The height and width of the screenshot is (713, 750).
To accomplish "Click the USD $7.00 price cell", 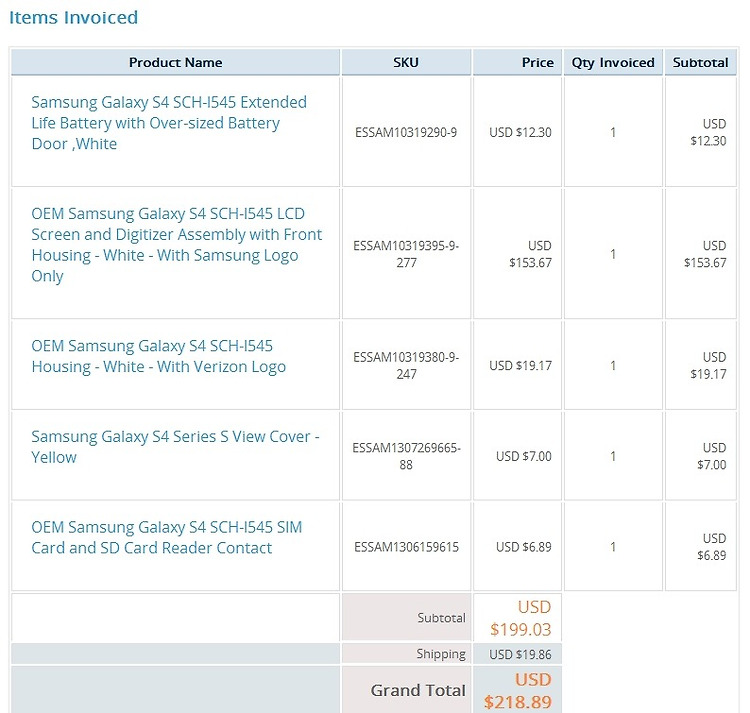I will tap(523, 456).
